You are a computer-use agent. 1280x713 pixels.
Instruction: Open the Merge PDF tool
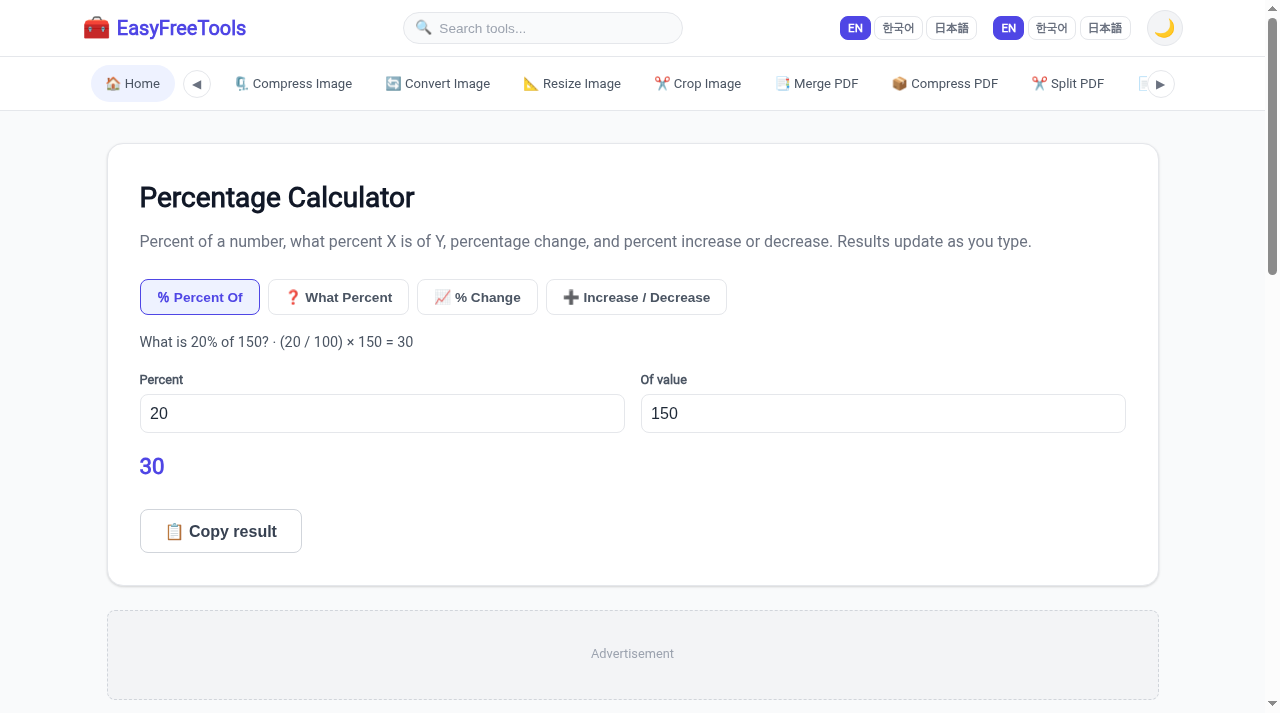pyautogui.click(x=817, y=84)
